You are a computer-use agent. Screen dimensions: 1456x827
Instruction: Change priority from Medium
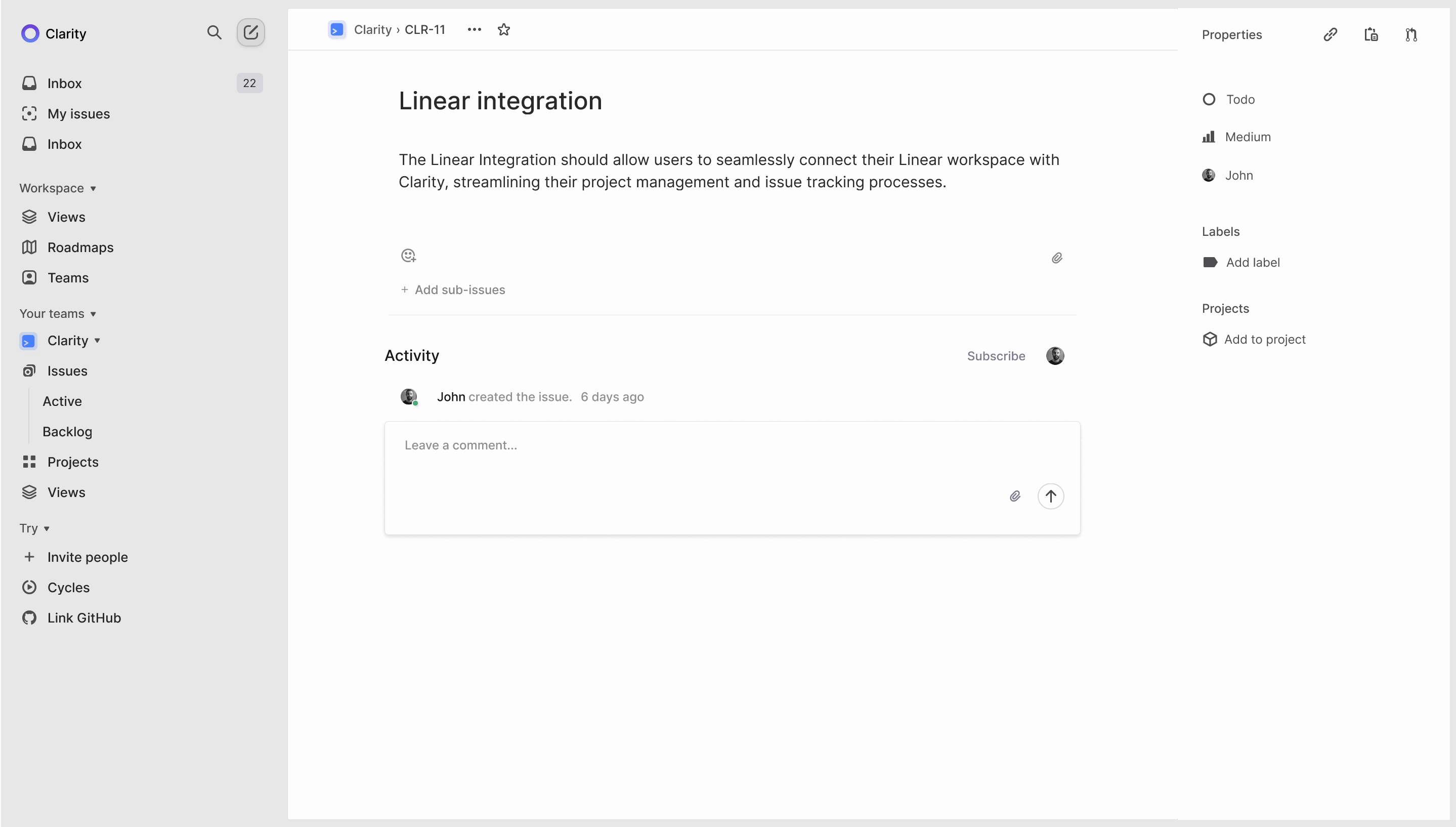(x=1236, y=137)
